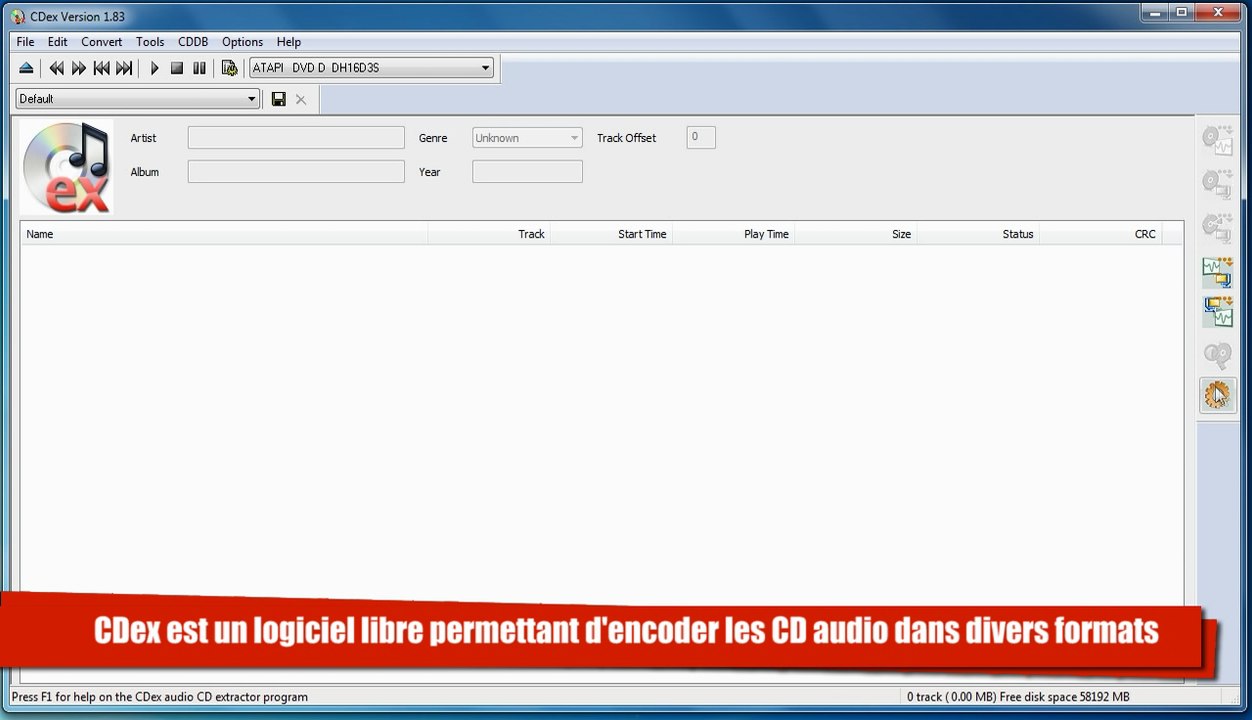
Task: Pause playback with the pause icon
Action: tap(199, 68)
